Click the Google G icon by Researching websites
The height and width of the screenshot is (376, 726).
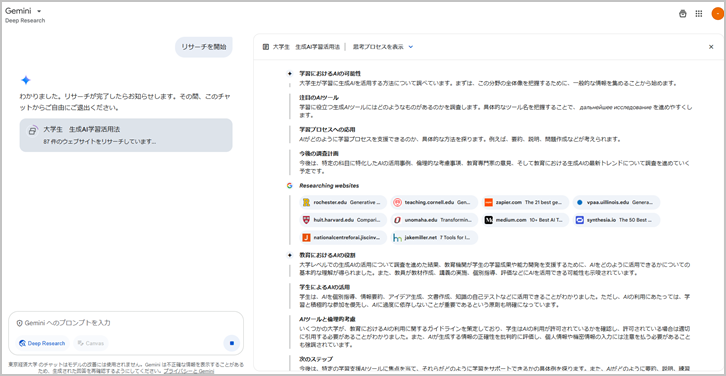tap(289, 186)
